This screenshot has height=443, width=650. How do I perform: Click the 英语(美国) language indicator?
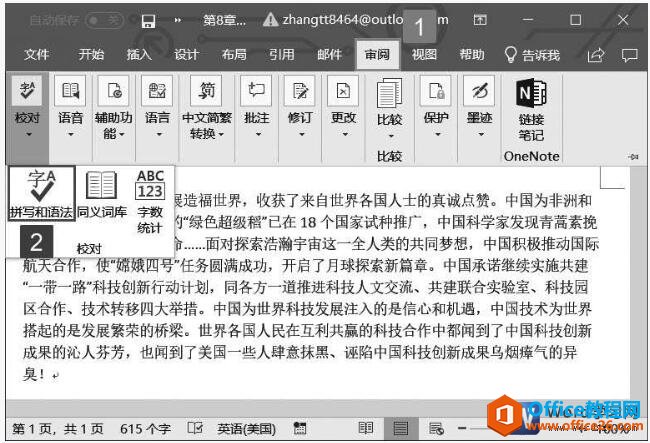click(x=247, y=429)
